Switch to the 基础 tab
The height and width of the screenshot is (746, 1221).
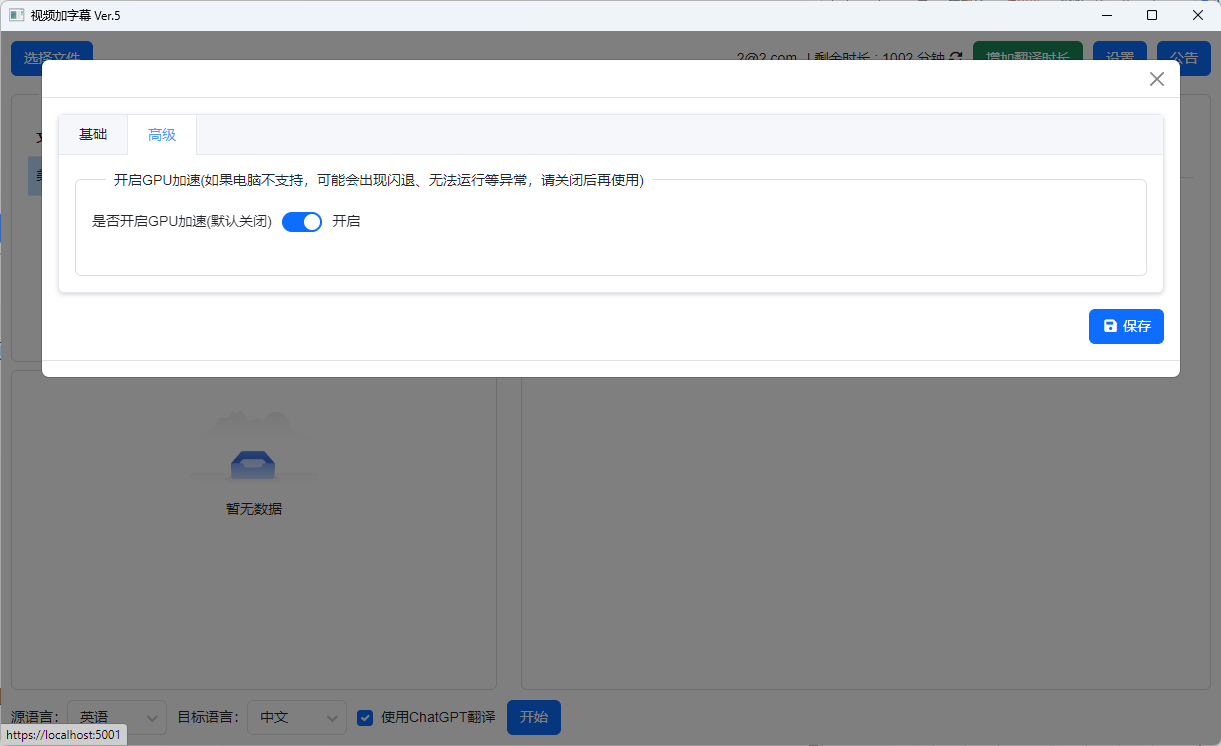click(93, 134)
